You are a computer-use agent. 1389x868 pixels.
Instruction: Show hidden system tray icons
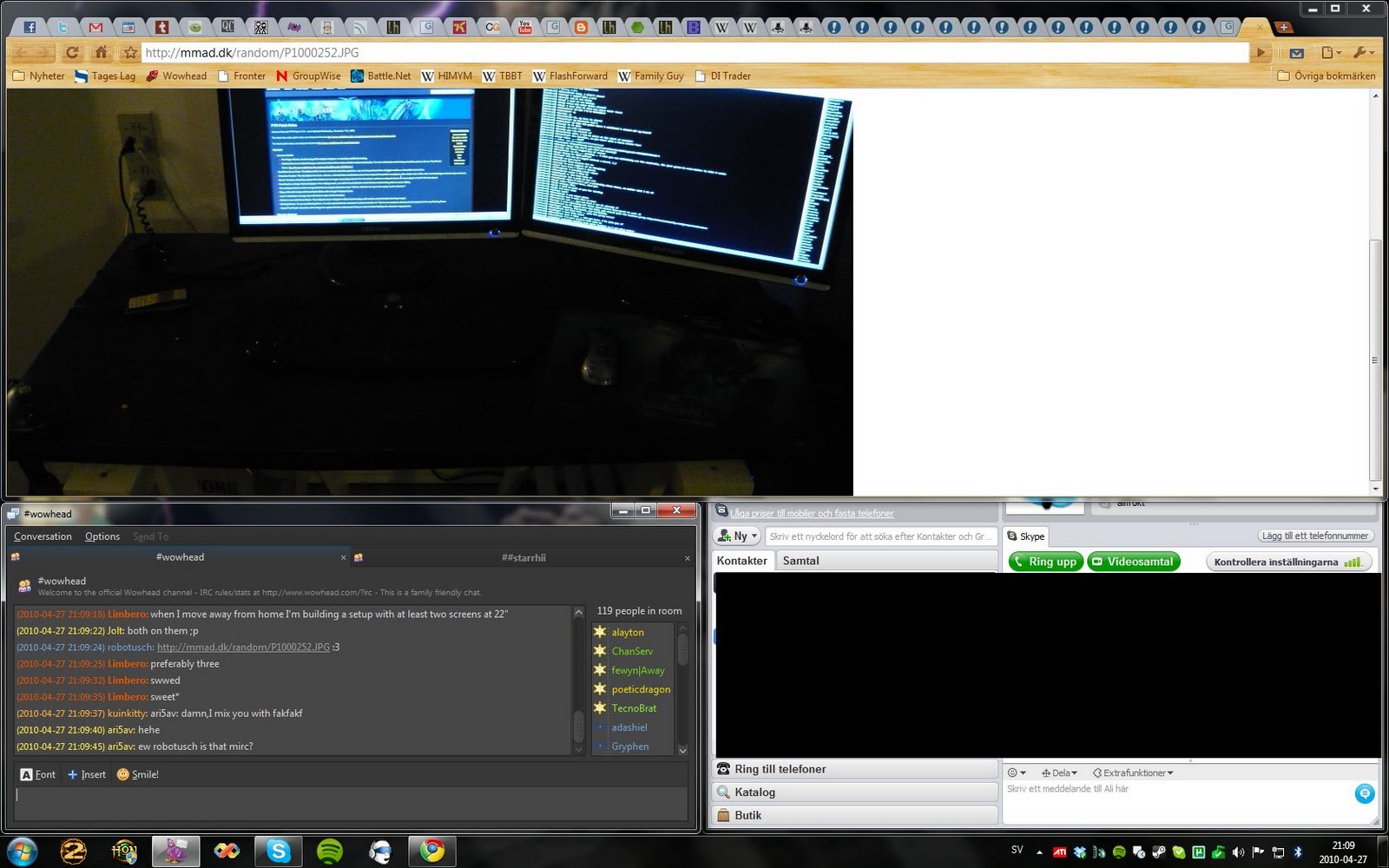[x=1039, y=852]
